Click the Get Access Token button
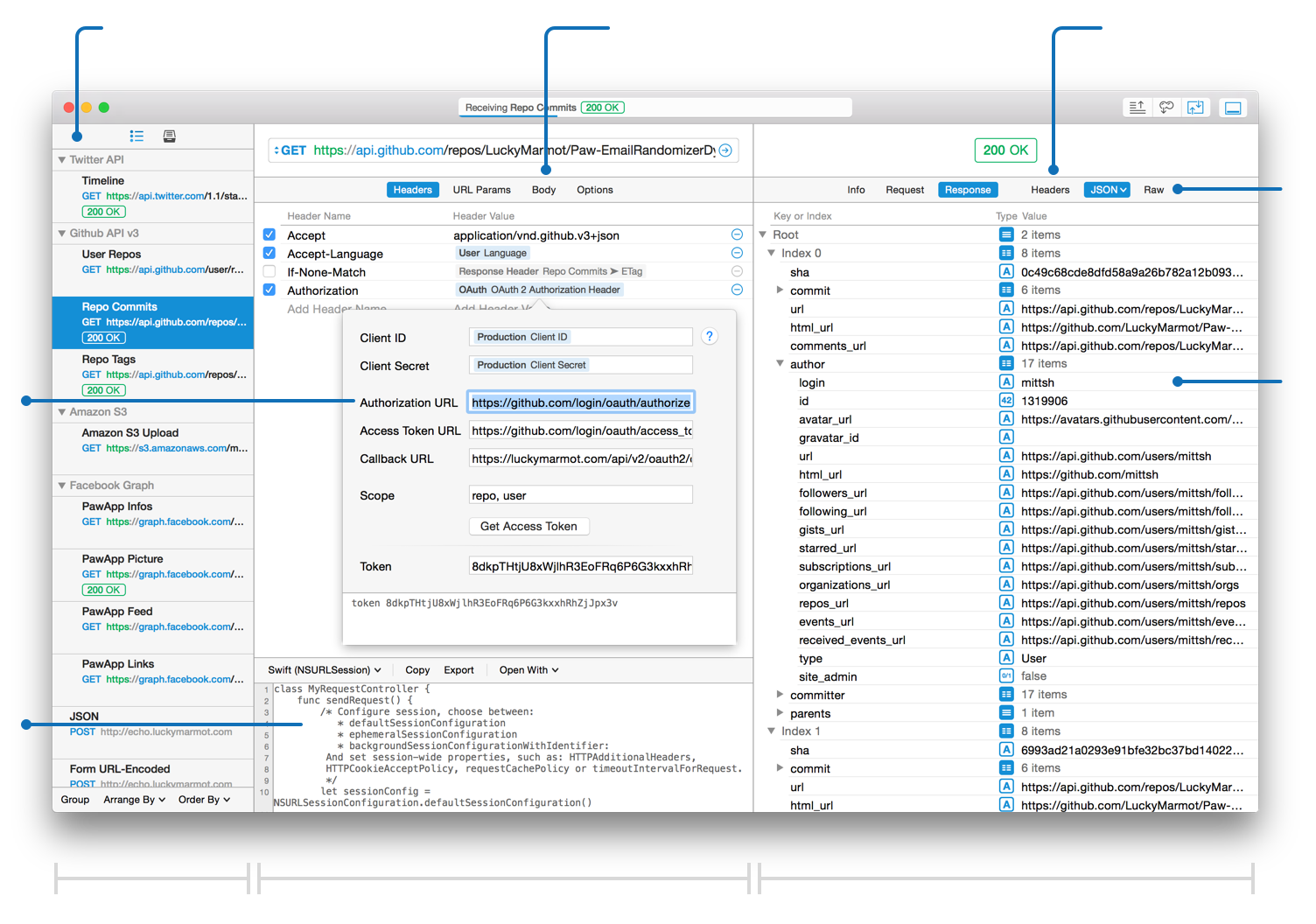 pos(528,526)
